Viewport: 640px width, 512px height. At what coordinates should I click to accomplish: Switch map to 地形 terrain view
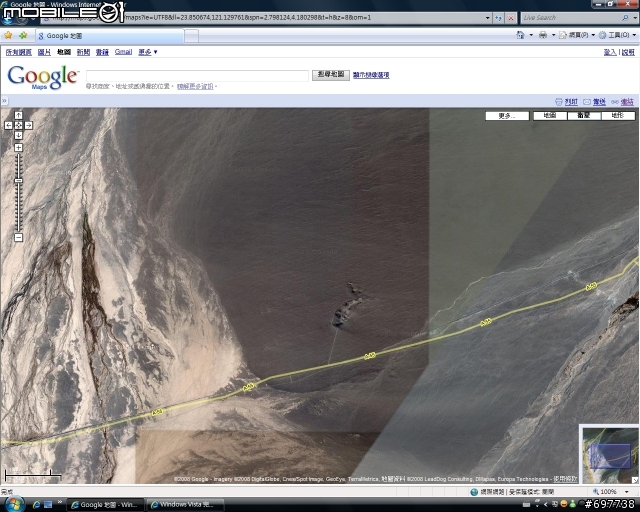click(x=618, y=116)
